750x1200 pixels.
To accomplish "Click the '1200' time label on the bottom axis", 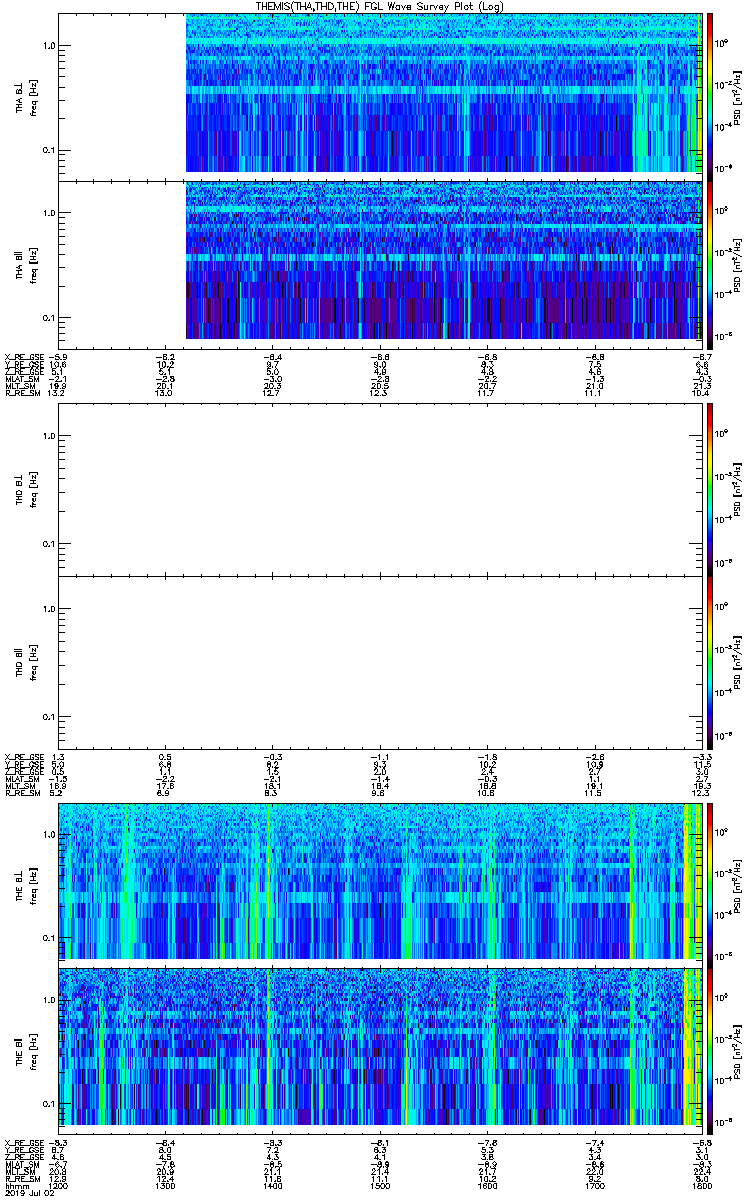I will point(57,1186).
